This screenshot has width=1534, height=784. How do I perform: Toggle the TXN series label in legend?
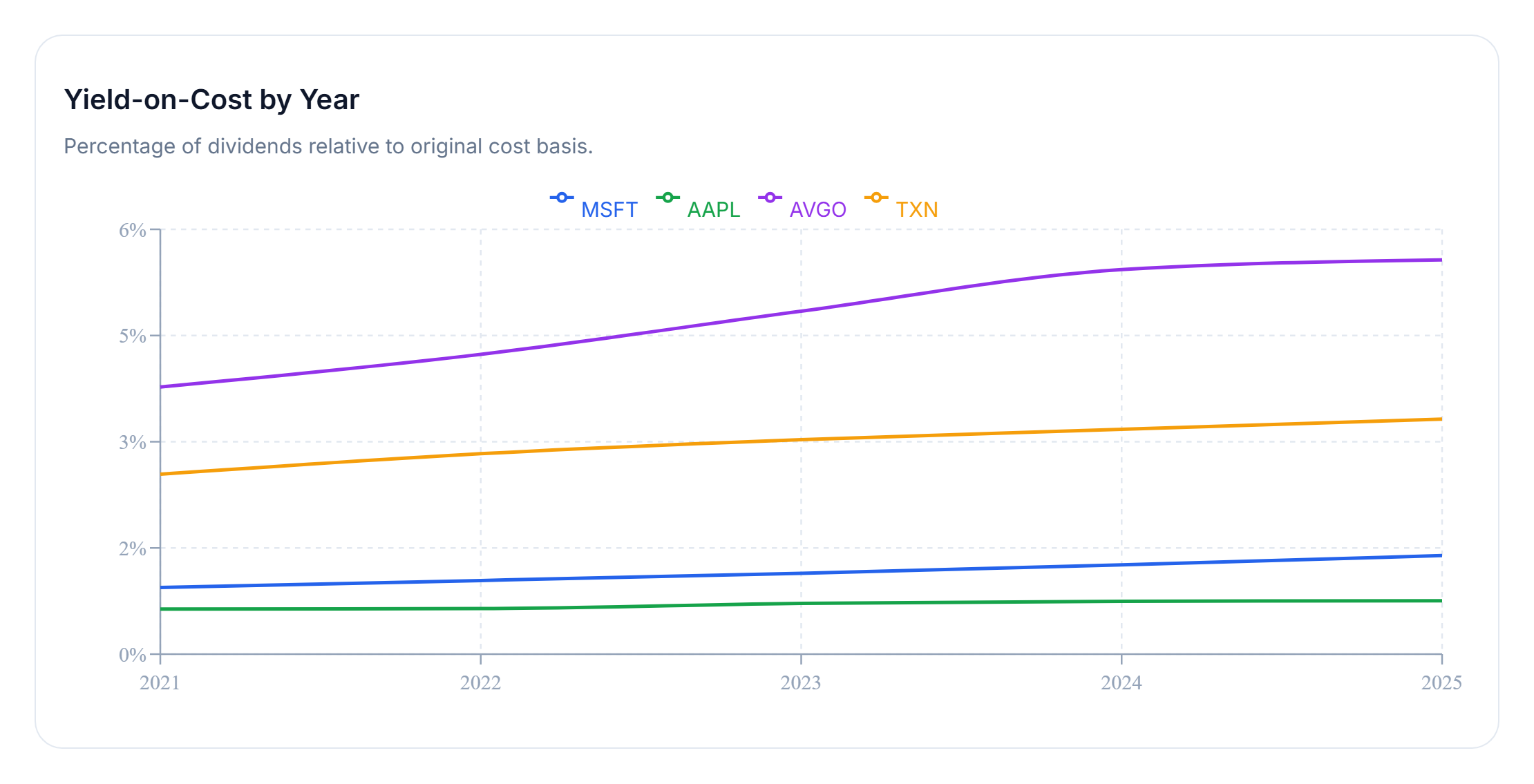click(x=917, y=209)
